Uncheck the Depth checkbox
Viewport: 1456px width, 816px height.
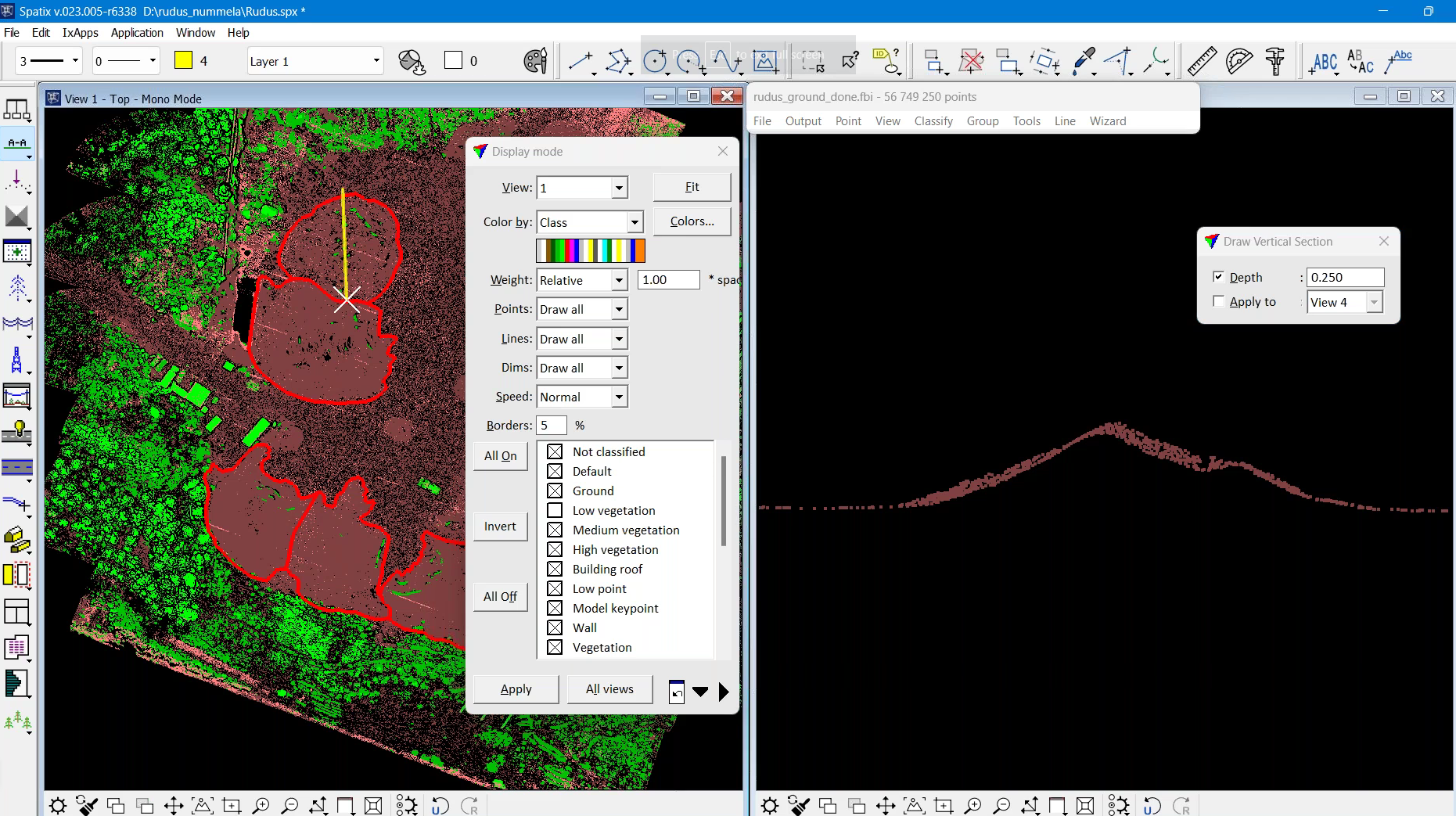point(1218,277)
